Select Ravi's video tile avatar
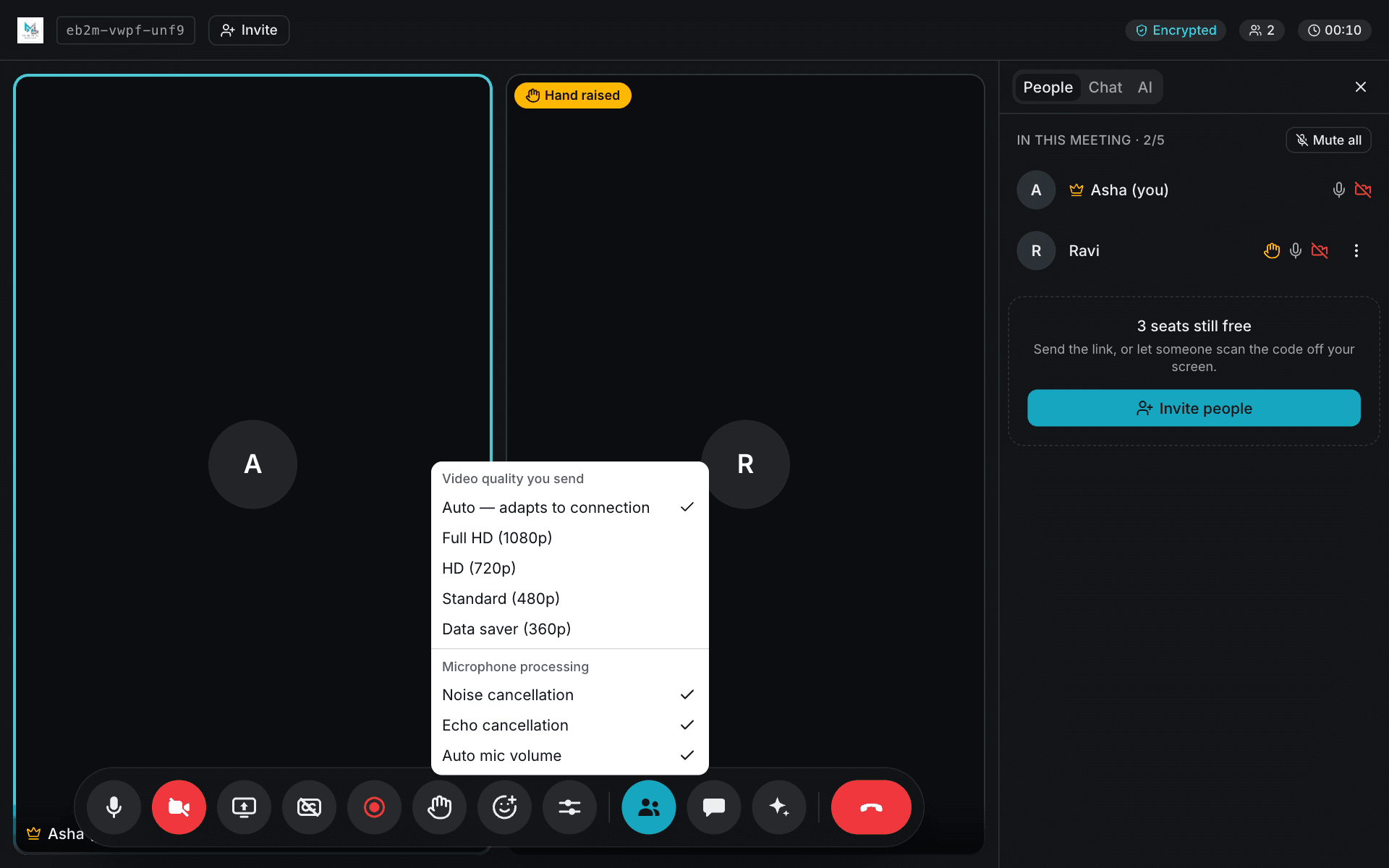This screenshot has height=868, width=1389. (x=745, y=464)
